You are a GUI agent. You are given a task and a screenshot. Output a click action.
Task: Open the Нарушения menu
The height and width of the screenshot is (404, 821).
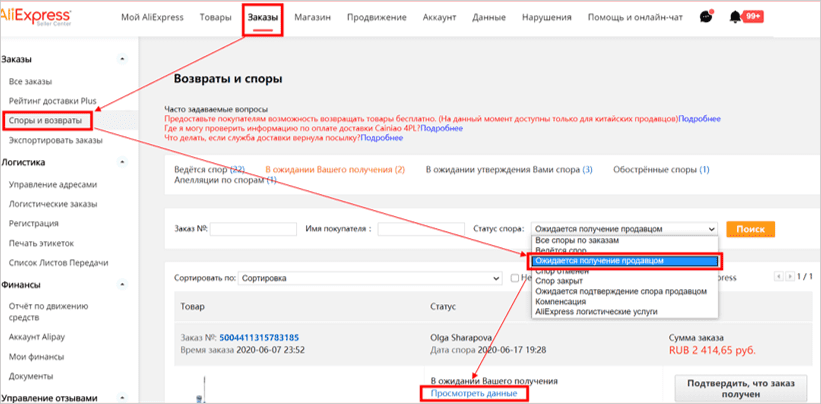547,17
